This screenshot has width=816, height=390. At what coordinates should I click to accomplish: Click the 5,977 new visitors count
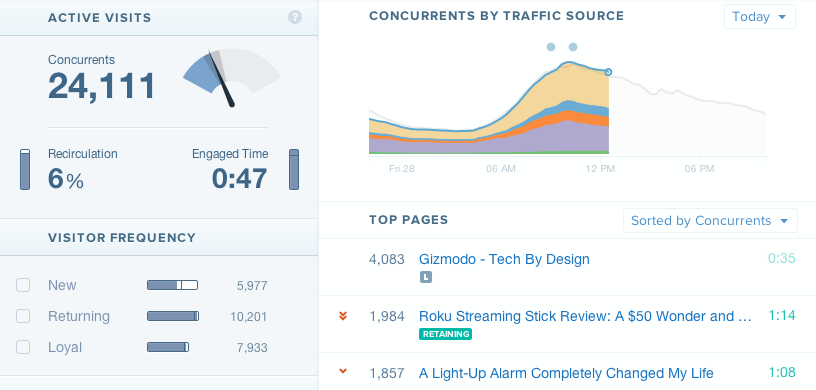(x=251, y=285)
